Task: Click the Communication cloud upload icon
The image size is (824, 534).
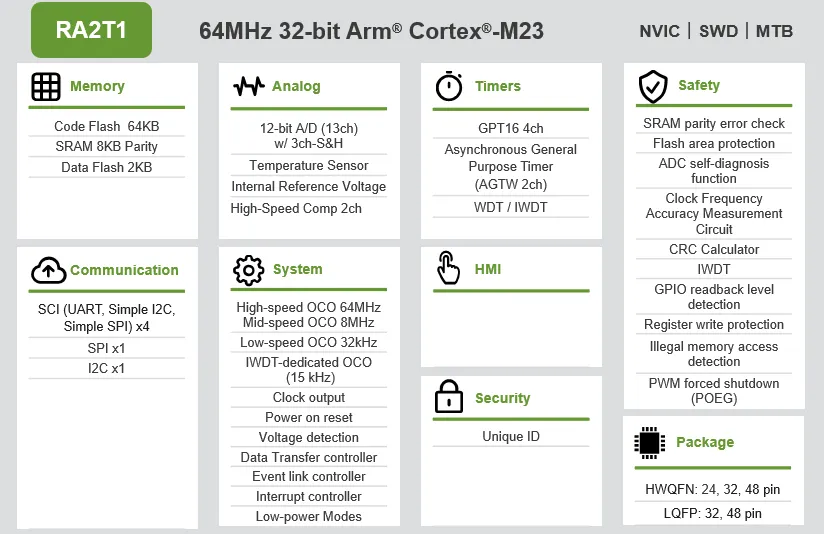Action: coord(48,270)
